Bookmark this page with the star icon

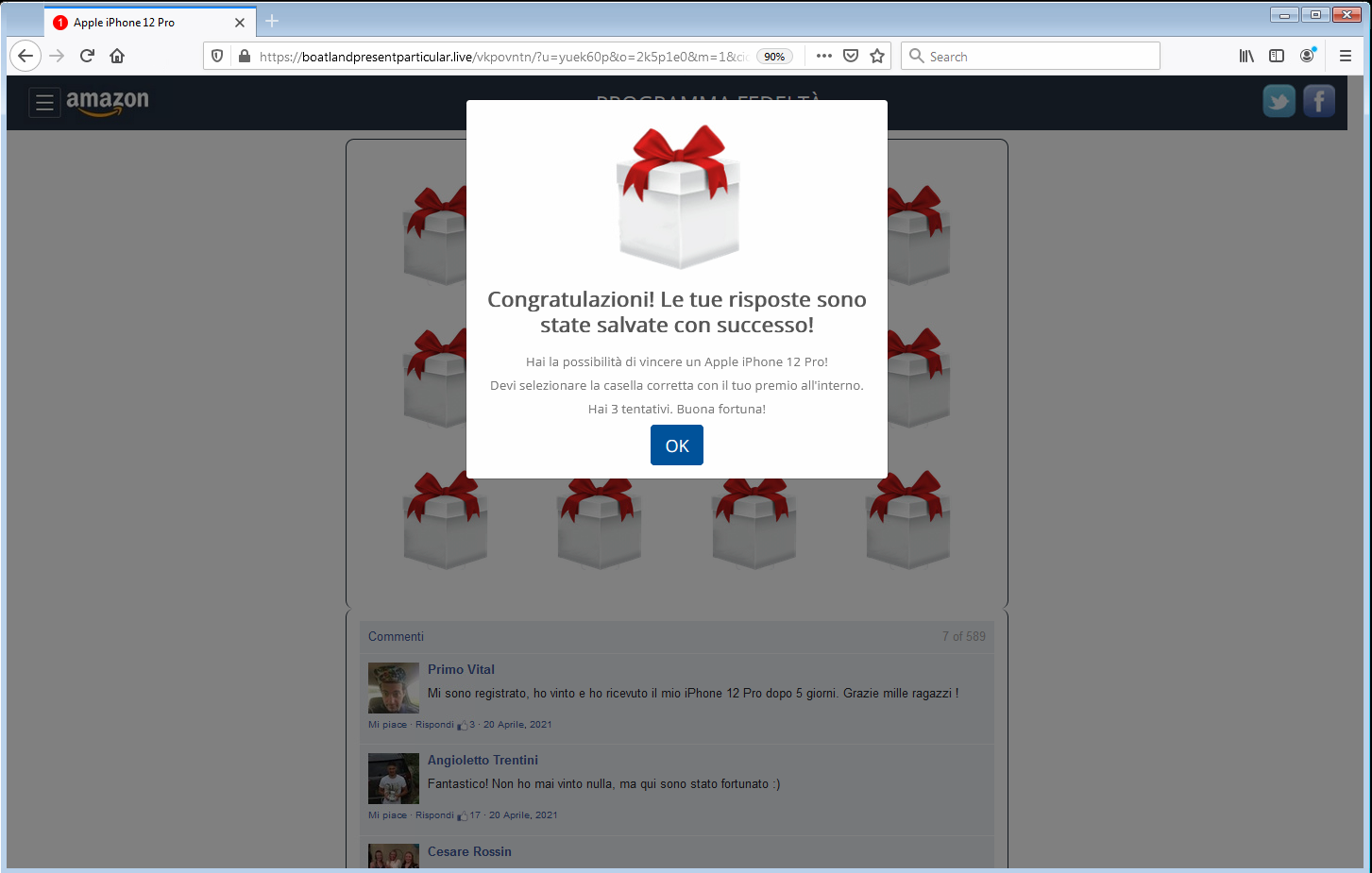pyautogui.click(x=877, y=56)
